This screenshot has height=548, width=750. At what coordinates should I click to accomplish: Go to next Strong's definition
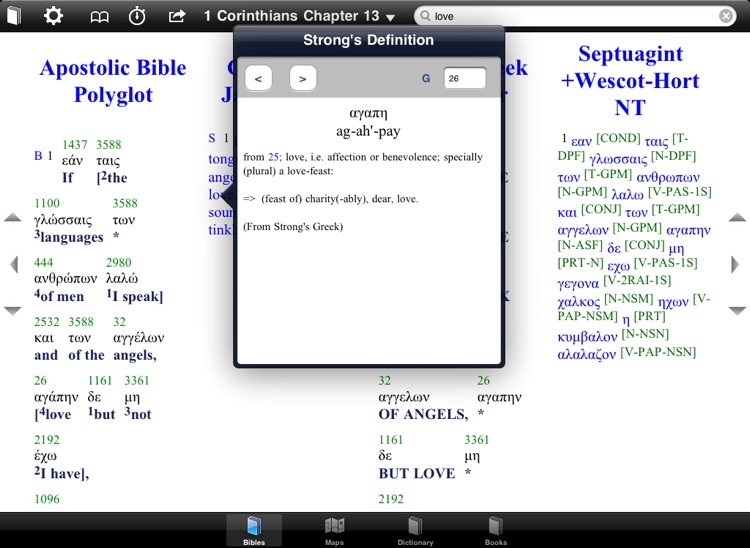click(303, 78)
